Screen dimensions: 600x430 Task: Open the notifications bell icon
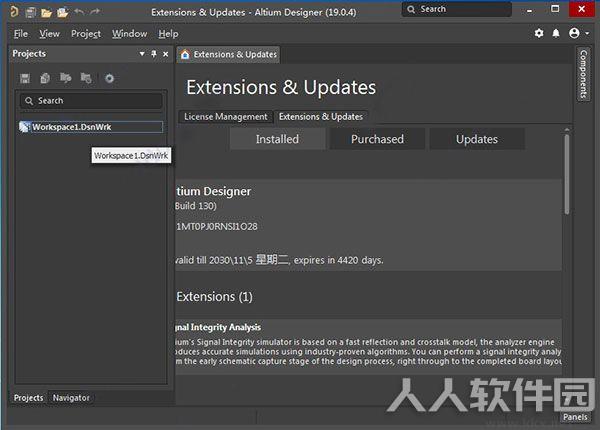[x=556, y=34]
